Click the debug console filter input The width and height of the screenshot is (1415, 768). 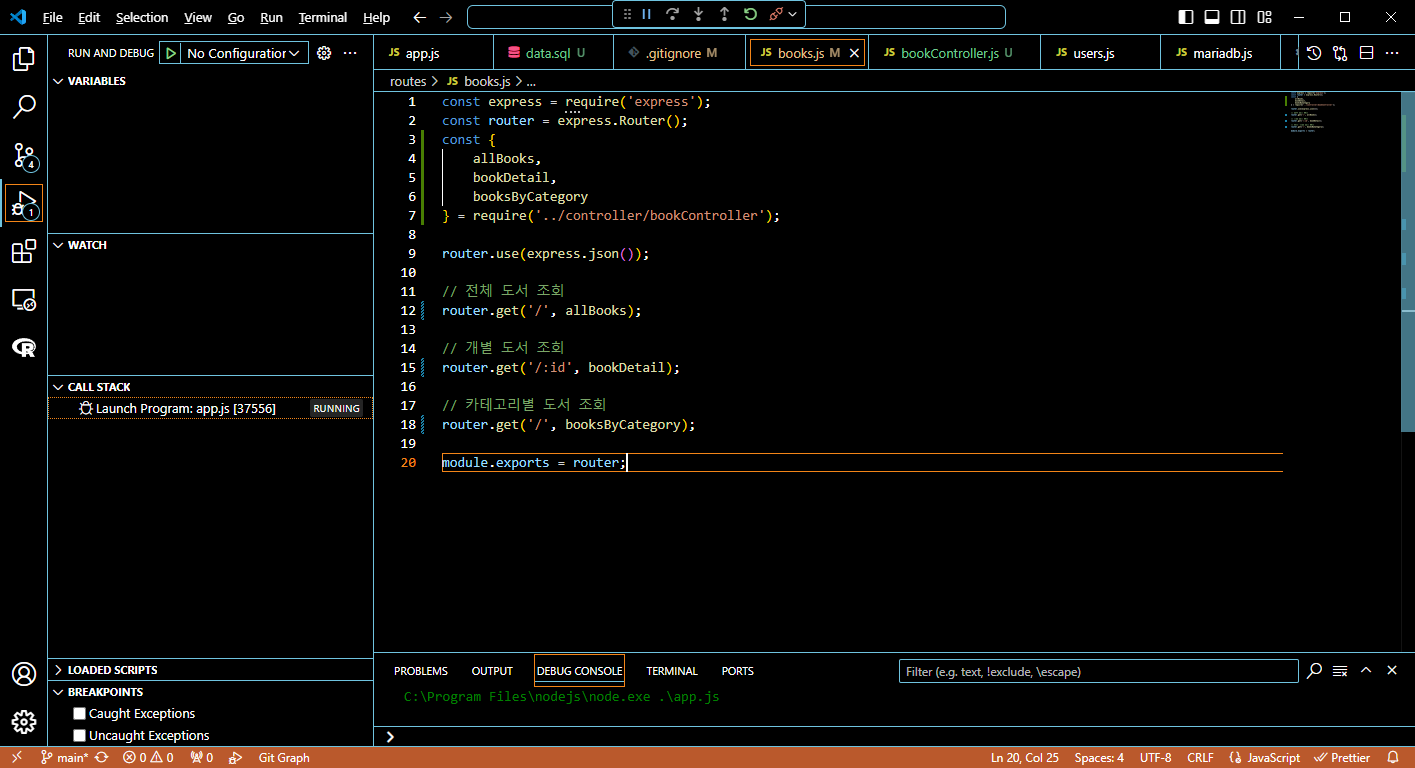1098,671
